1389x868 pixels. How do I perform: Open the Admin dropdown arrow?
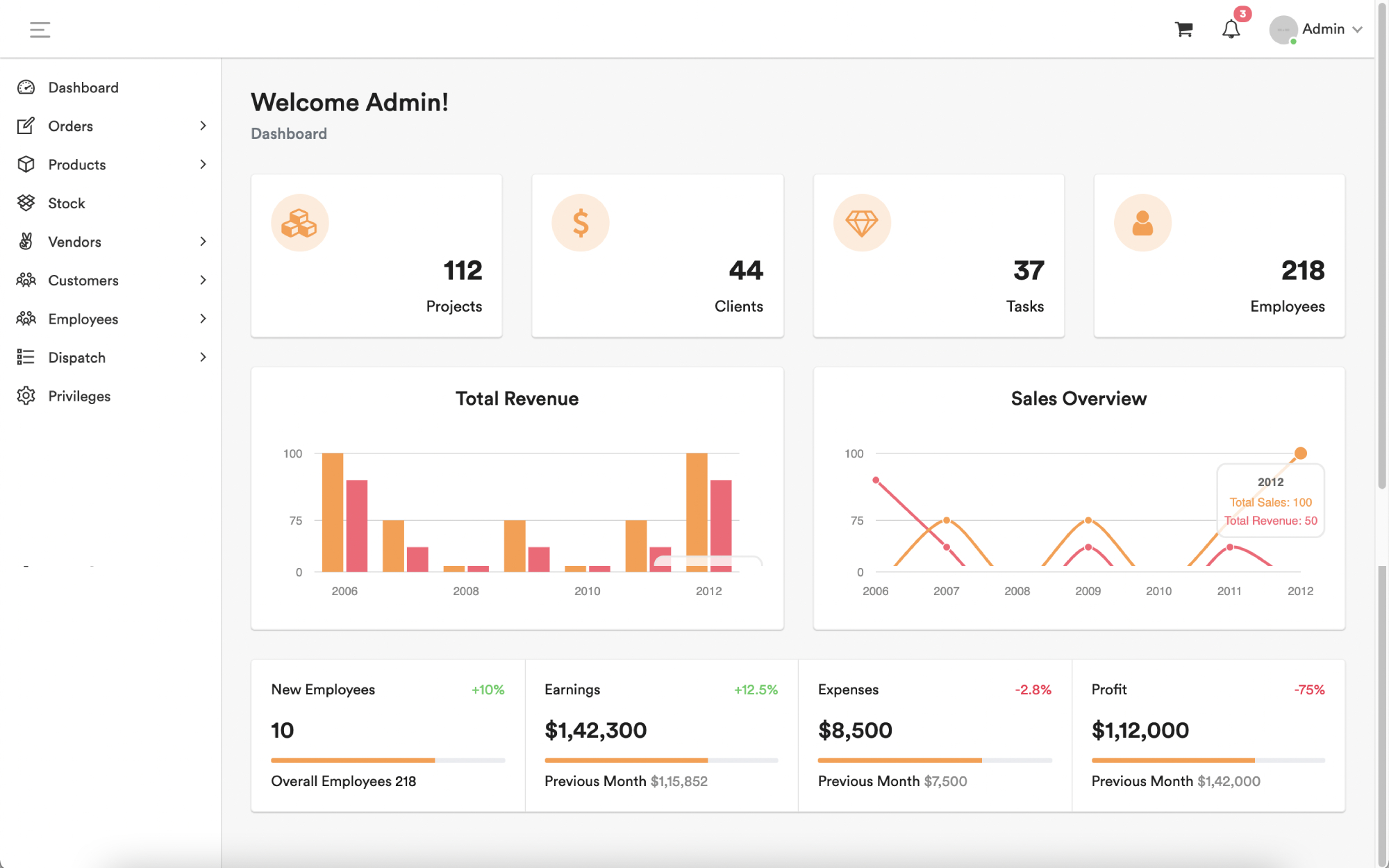tap(1358, 30)
